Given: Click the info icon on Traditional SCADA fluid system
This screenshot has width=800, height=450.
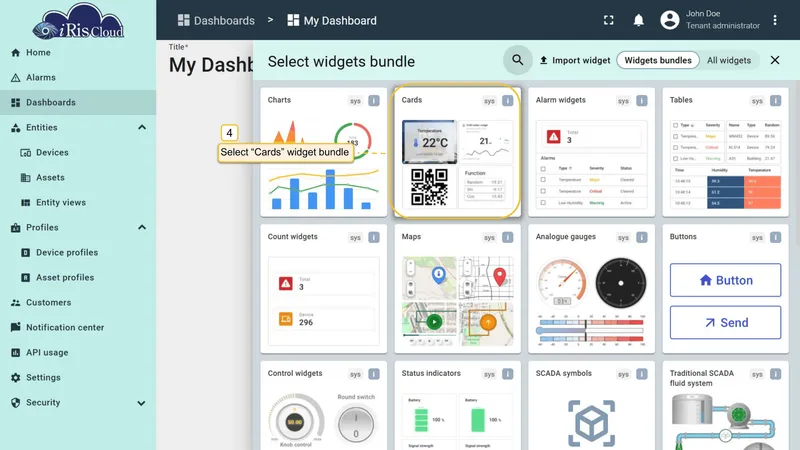Looking at the screenshot, I should pyautogui.click(x=775, y=374).
